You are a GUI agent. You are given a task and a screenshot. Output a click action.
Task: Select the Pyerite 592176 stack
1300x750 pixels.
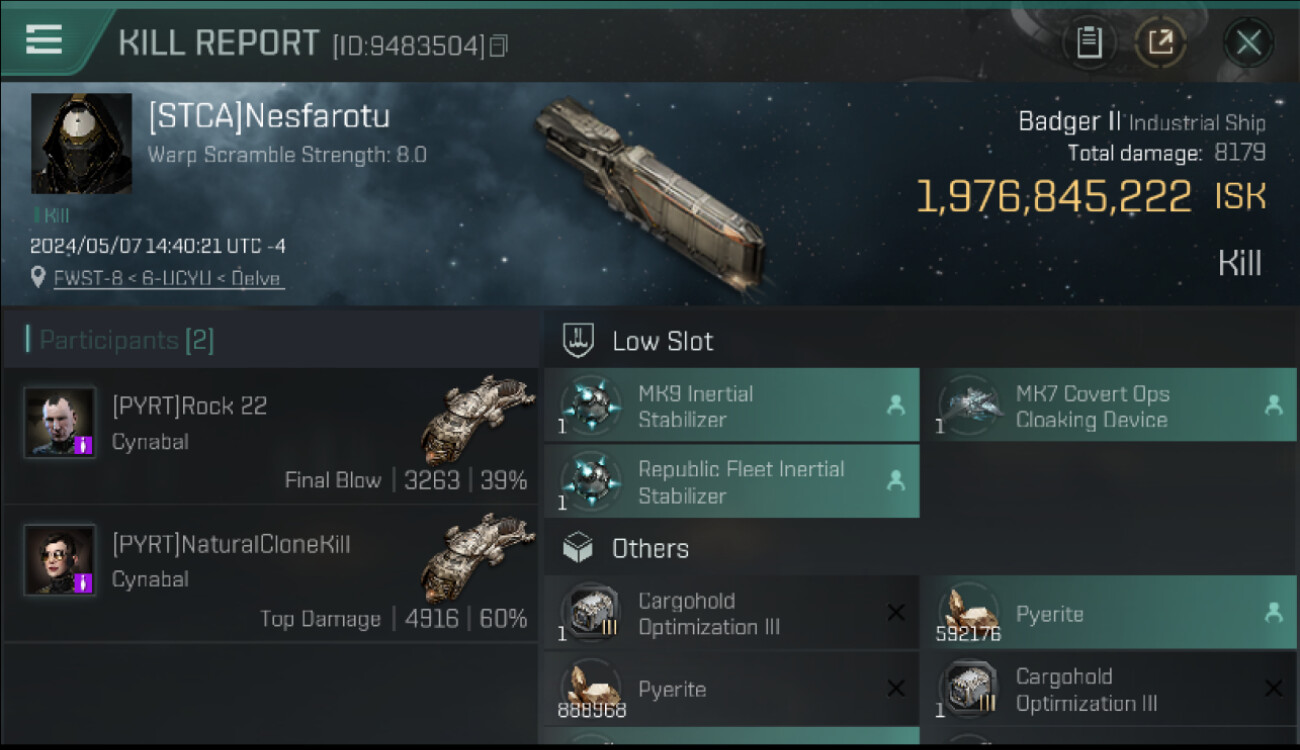tap(1108, 614)
